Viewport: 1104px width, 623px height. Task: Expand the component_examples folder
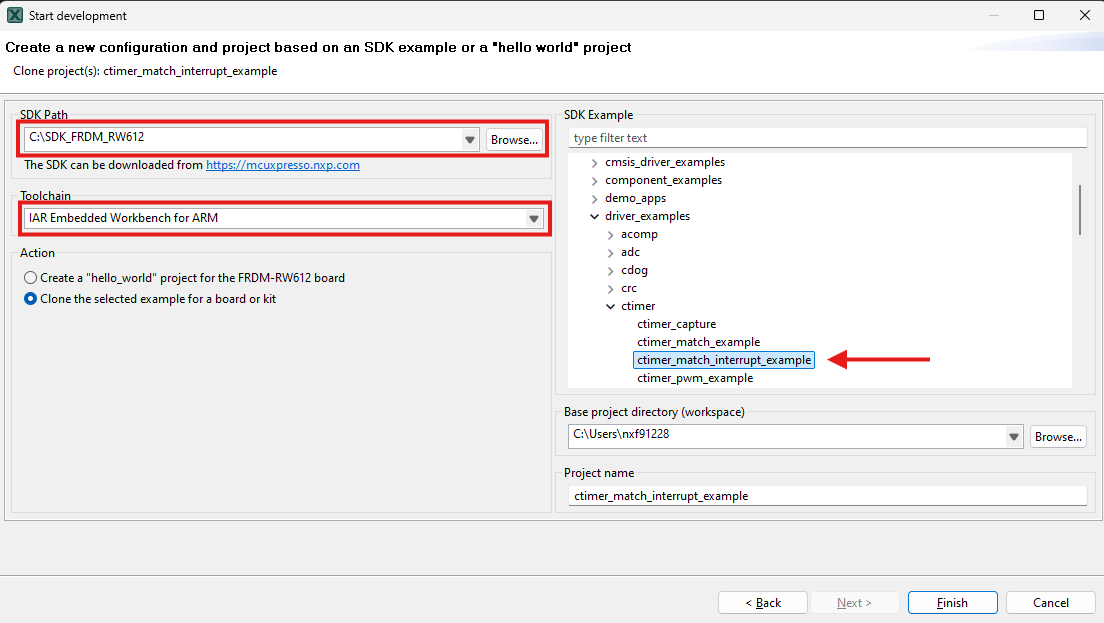click(x=596, y=181)
